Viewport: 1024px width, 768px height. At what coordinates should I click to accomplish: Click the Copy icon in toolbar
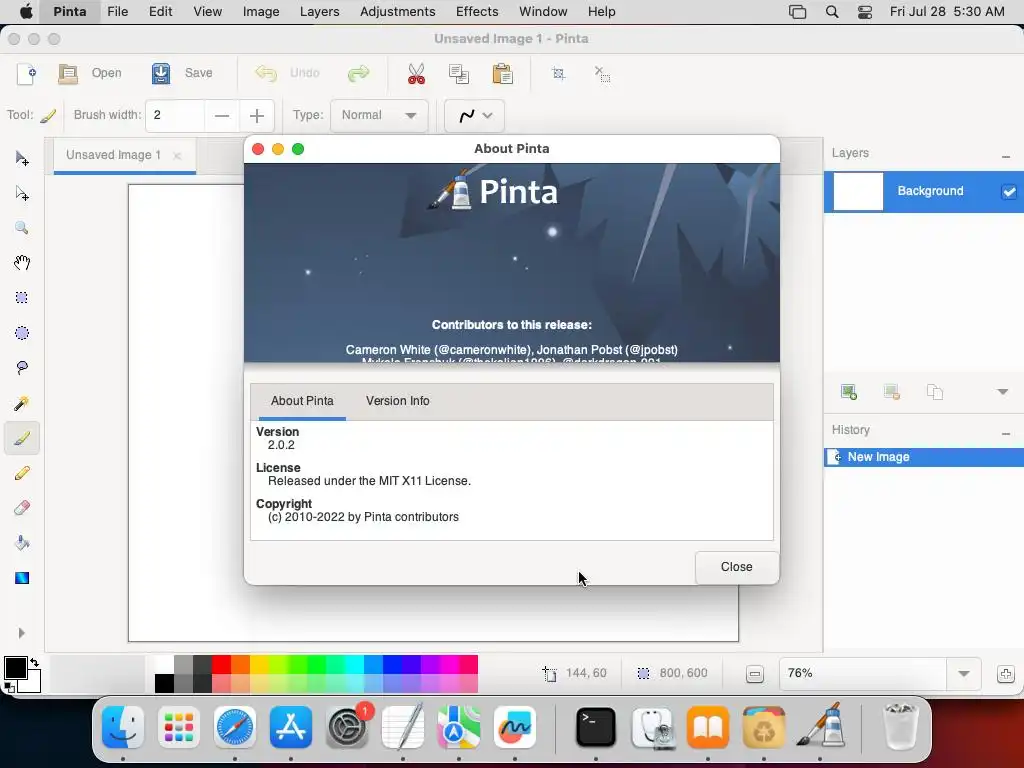tap(459, 74)
